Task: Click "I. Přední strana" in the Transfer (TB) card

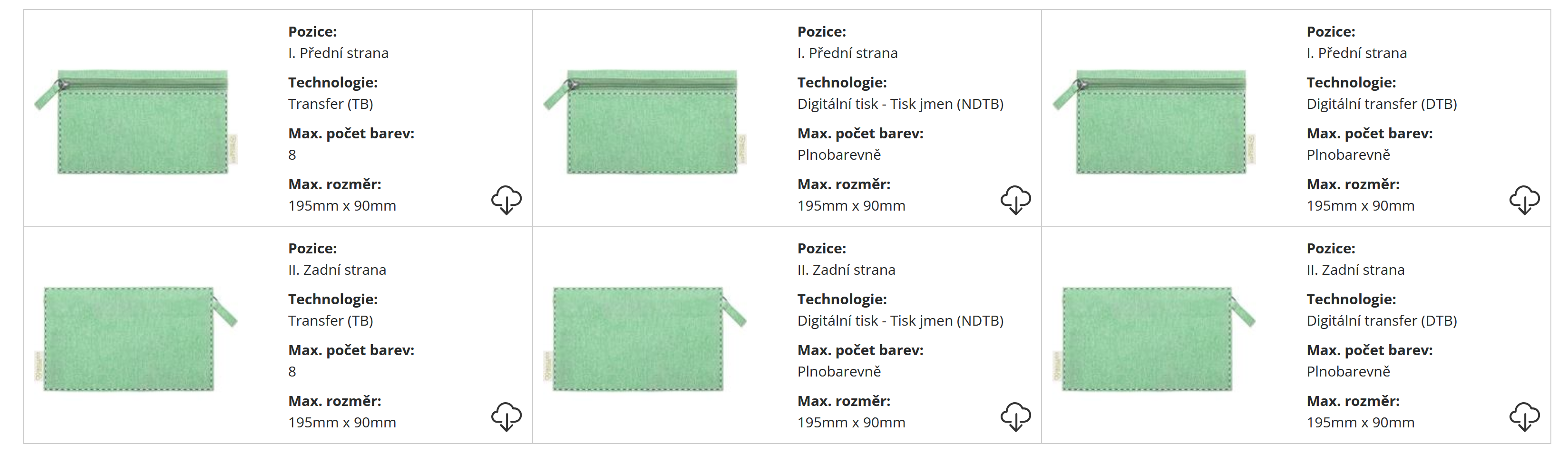Action: (338, 53)
